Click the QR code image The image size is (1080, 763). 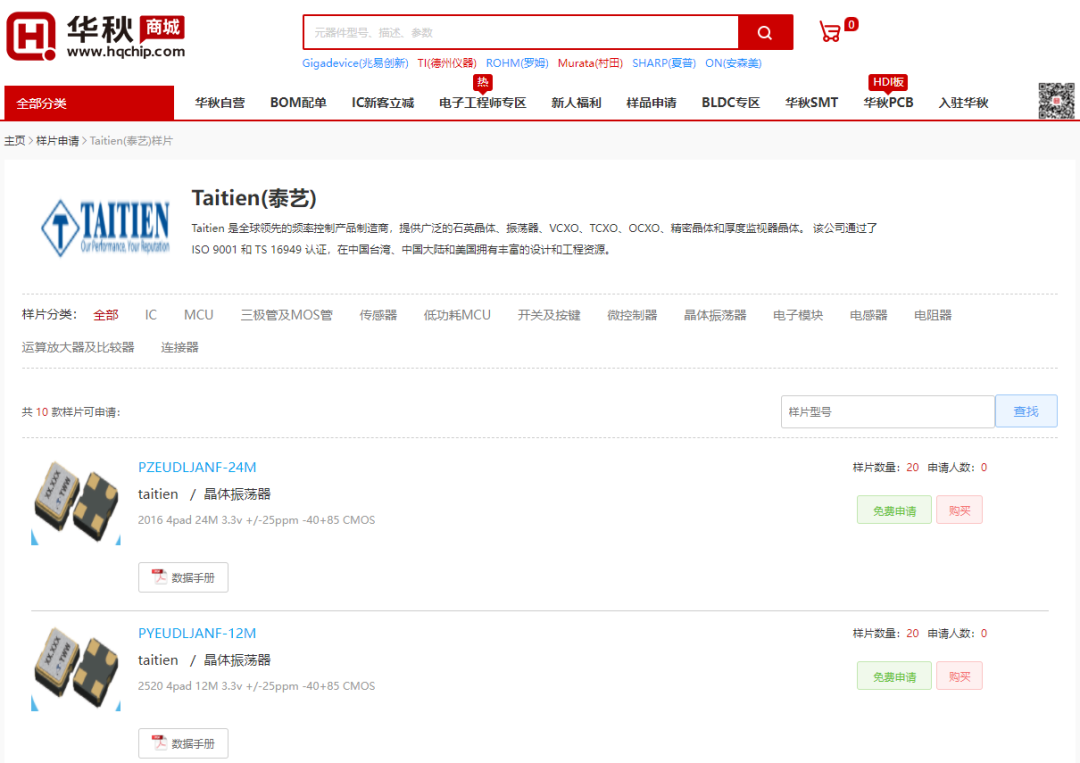pos(1055,101)
